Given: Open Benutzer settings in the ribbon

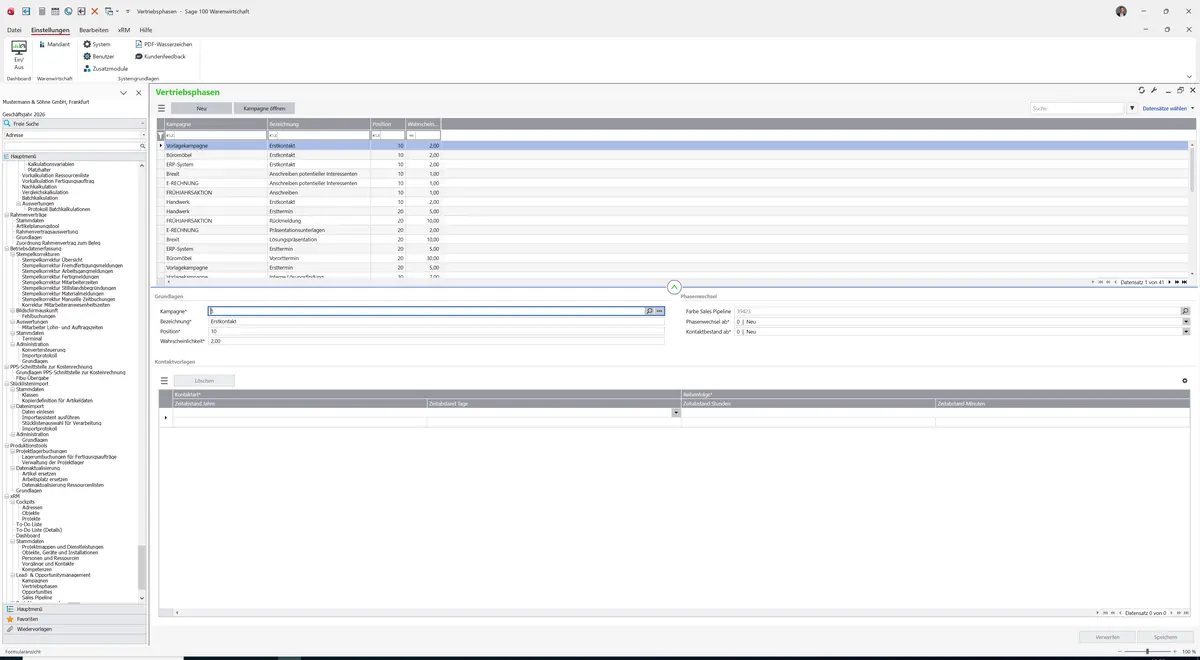Looking at the screenshot, I should pyautogui.click(x=99, y=56).
